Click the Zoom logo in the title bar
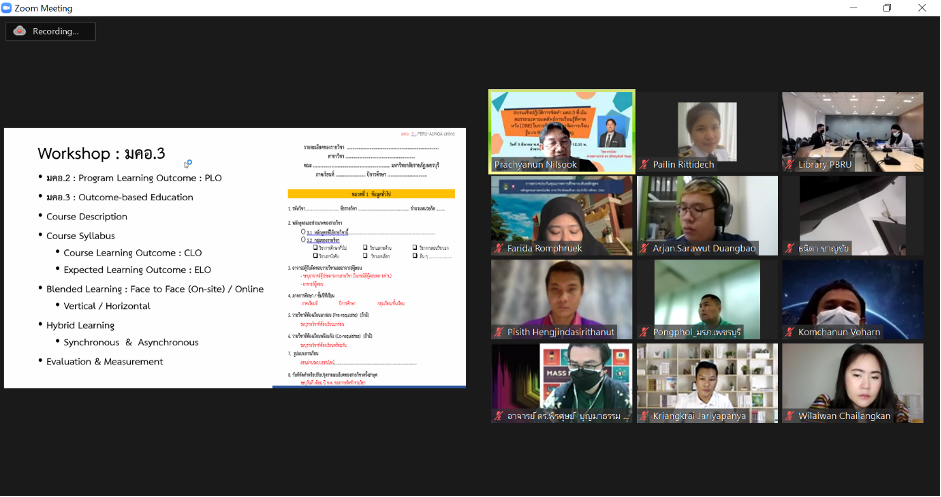The width and height of the screenshot is (941, 497). coord(8,8)
